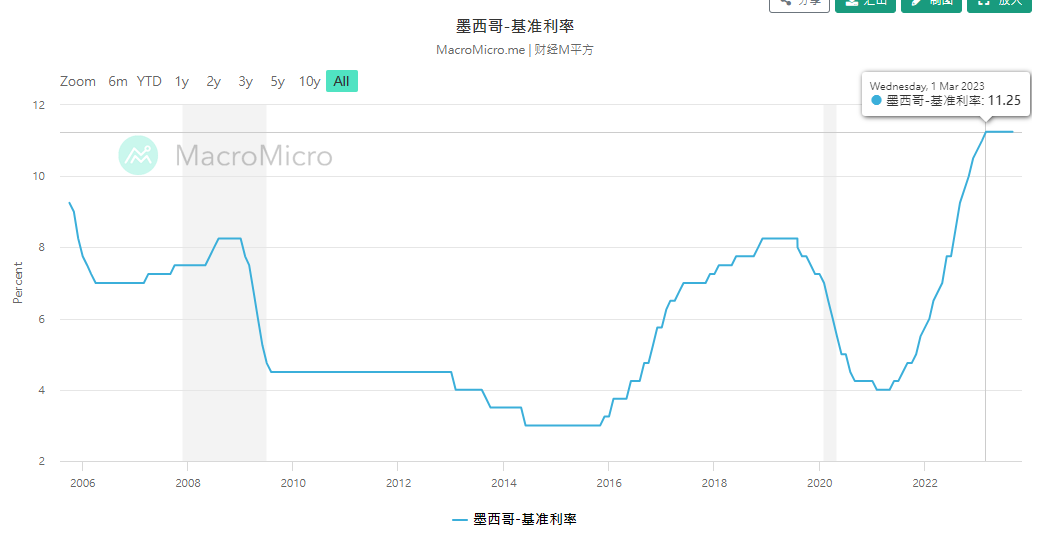Open chart editor via the pencil icon button

[x=931, y=3]
